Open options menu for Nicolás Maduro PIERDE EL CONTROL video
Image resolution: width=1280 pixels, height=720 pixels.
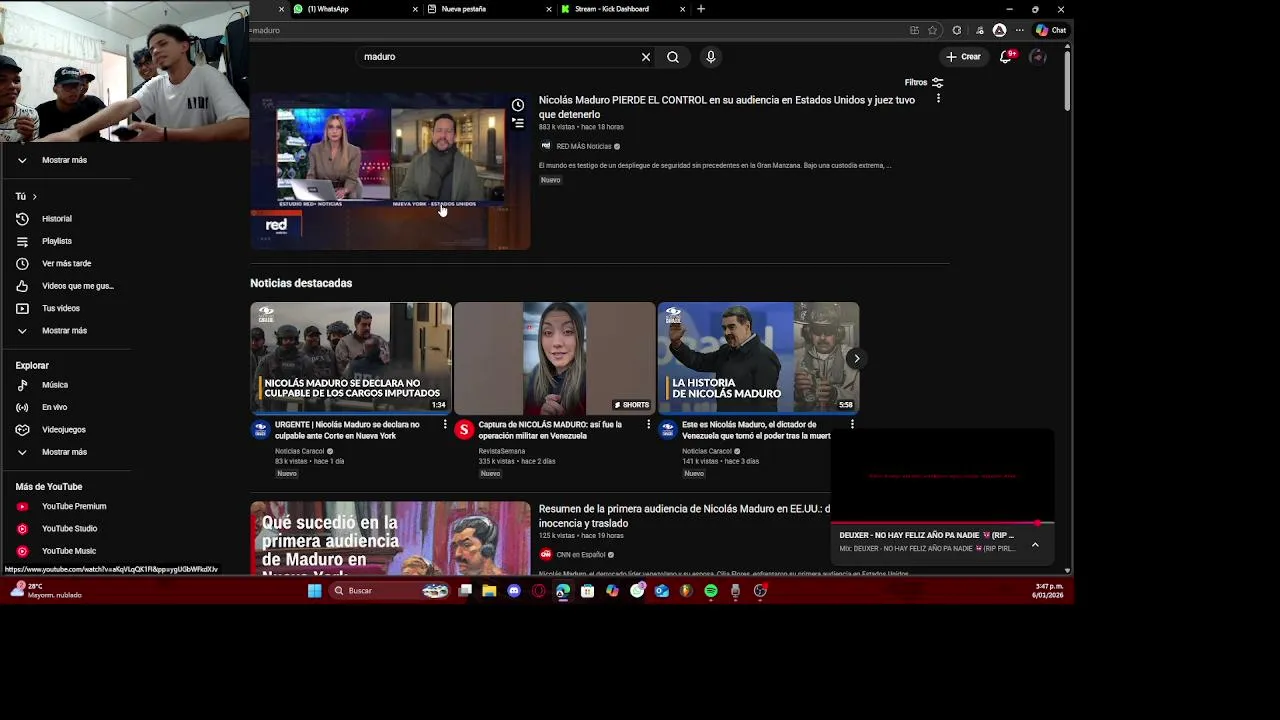938,99
